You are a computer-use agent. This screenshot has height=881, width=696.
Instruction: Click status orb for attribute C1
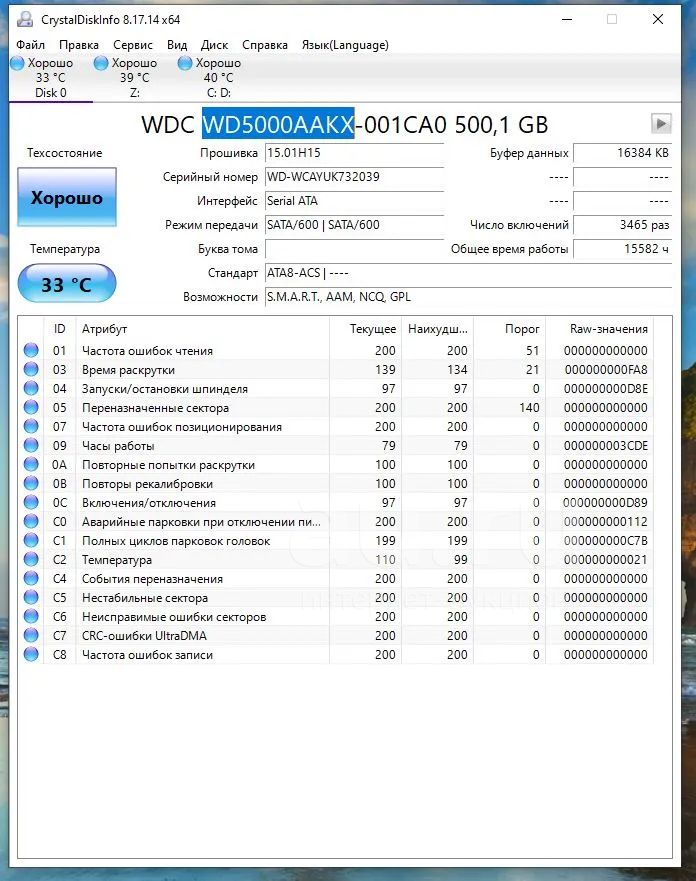pyautogui.click(x=31, y=541)
